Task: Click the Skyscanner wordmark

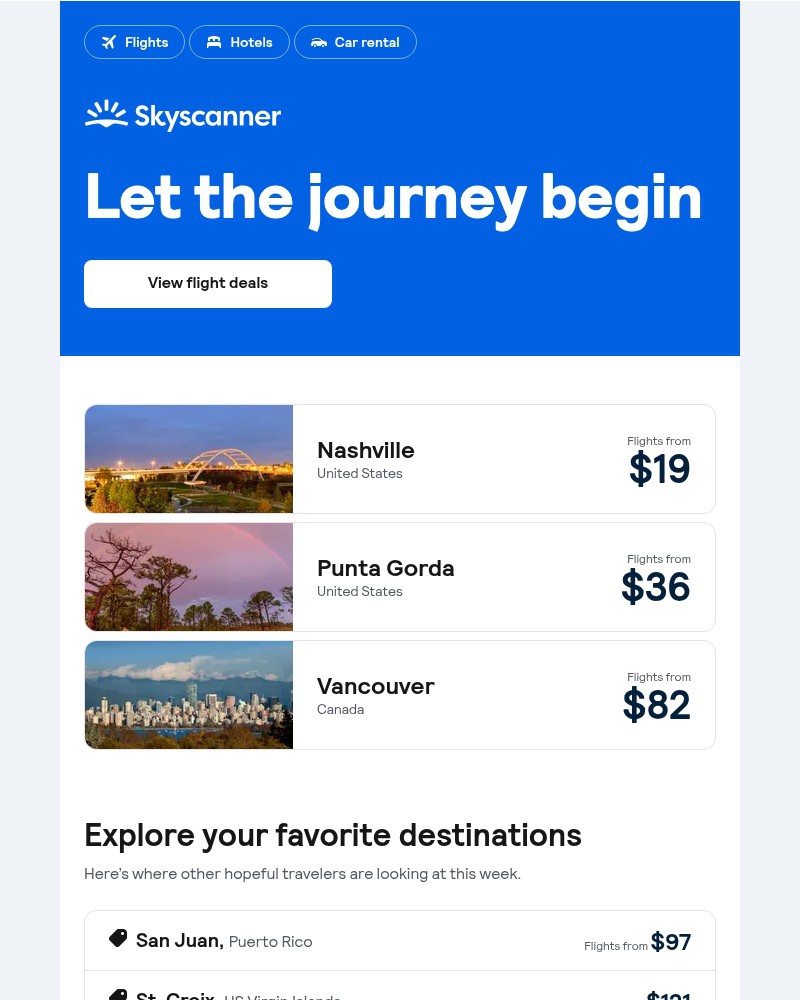Action: tap(207, 116)
